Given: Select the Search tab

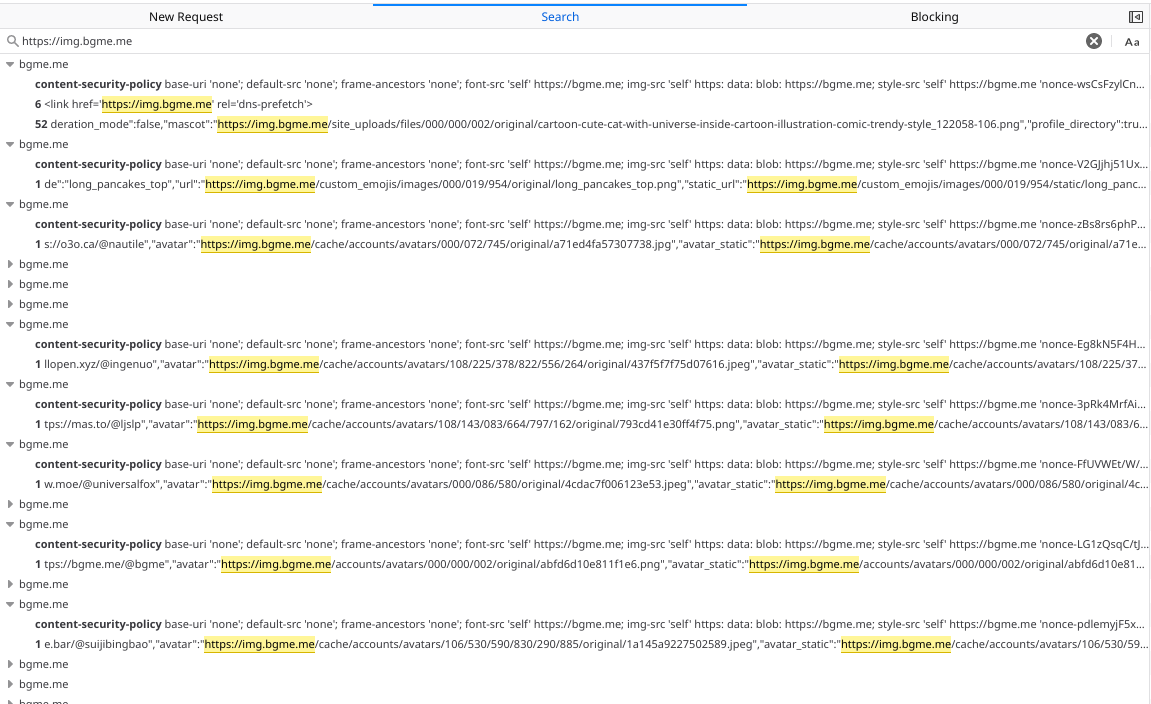Looking at the screenshot, I should click(x=560, y=17).
